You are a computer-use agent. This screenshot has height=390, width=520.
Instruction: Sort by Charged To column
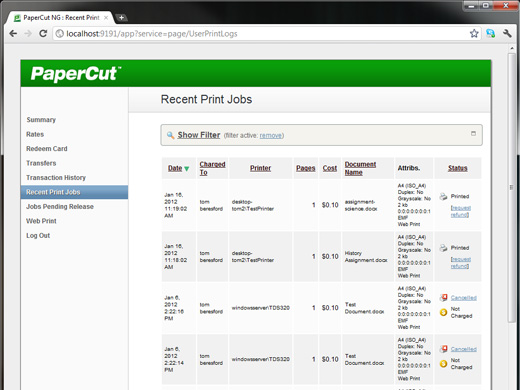(212, 168)
